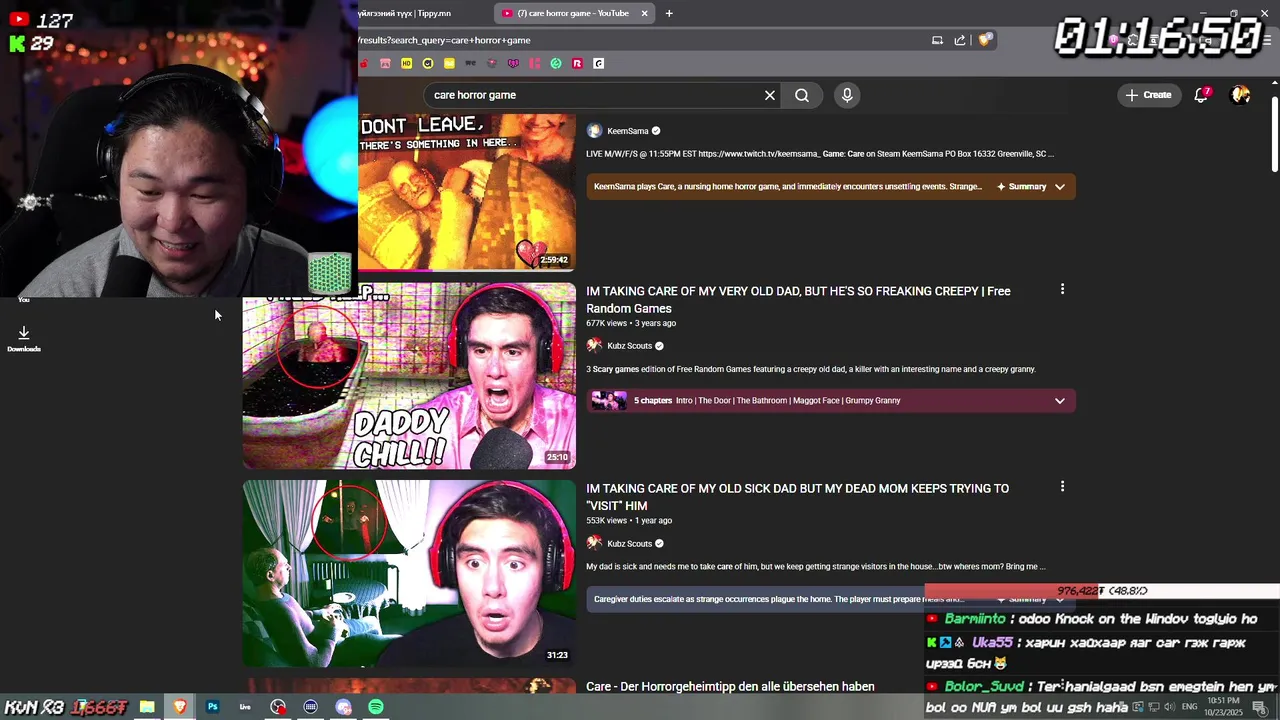Screen dimensions: 1280x720
Task: Select the care horror game YouTube tab
Action: tap(572, 13)
